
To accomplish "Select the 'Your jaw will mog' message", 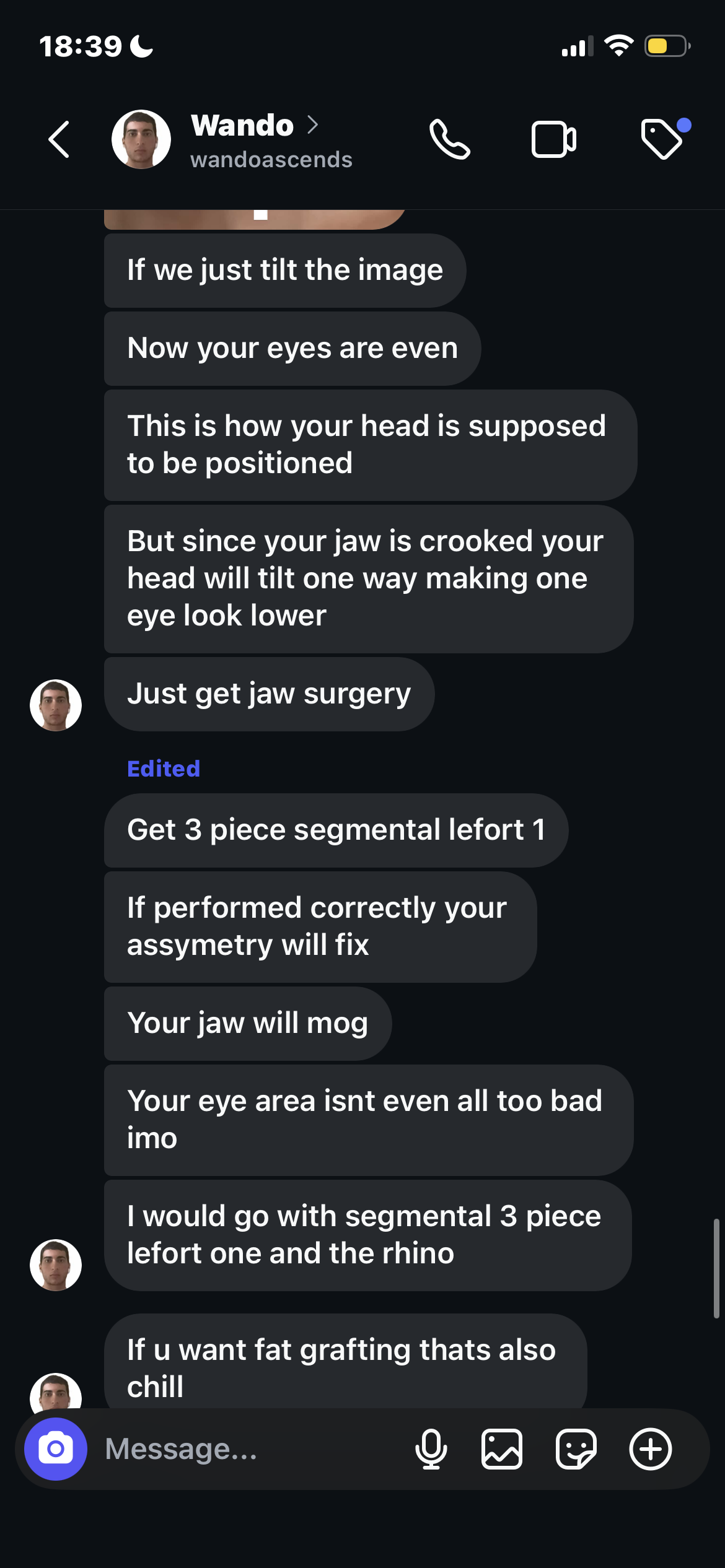I will click(248, 1023).
